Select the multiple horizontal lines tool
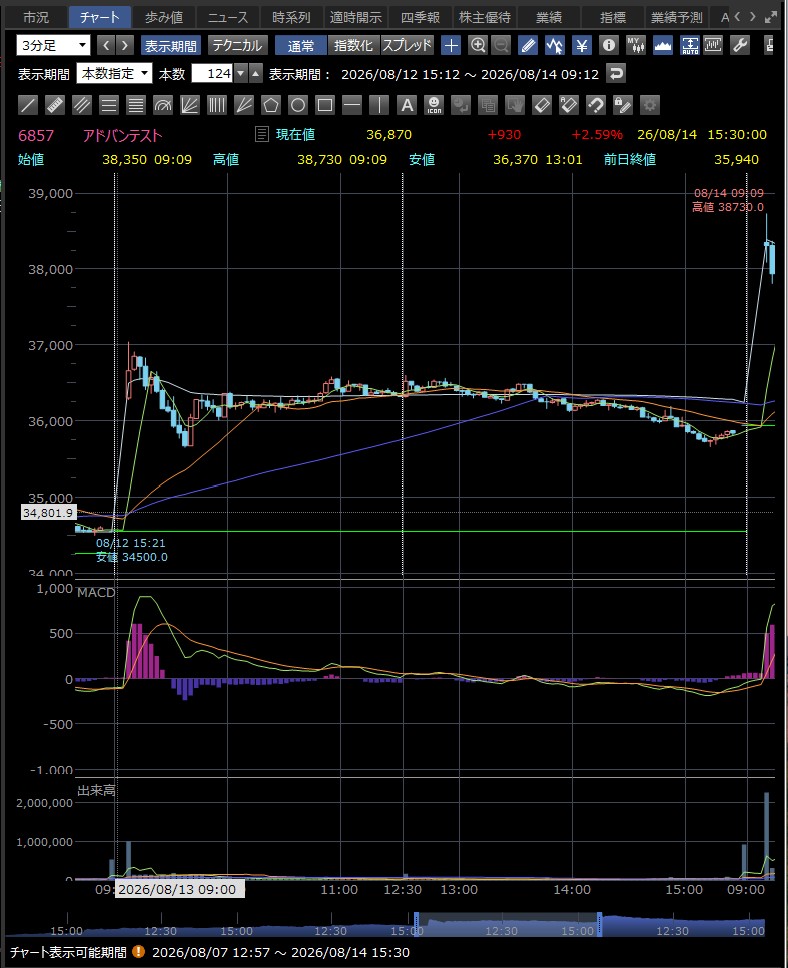Image resolution: width=788 pixels, height=968 pixels. (136, 105)
